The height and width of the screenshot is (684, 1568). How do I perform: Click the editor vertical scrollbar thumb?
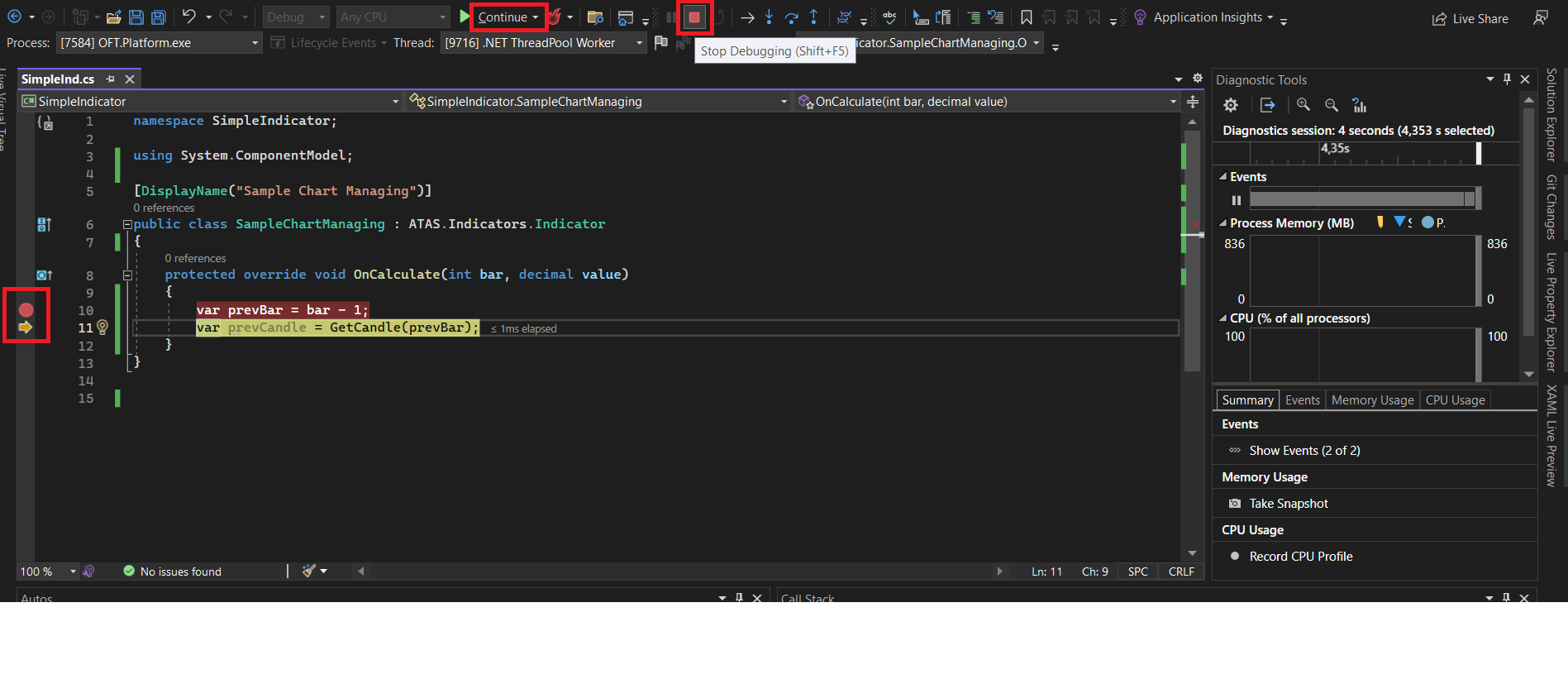point(1192,249)
